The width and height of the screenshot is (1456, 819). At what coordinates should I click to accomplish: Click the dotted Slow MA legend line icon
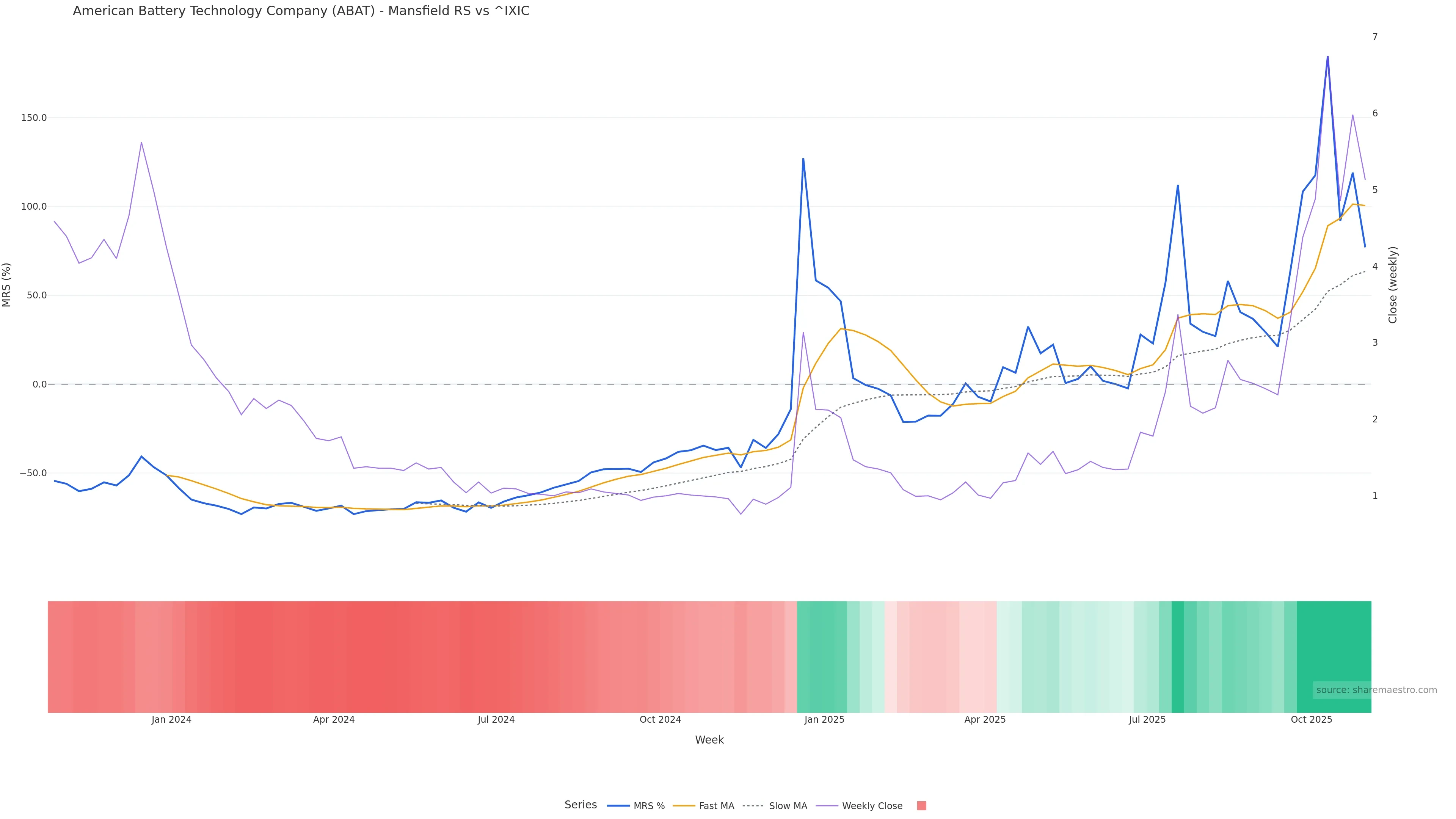click(753, 806)
